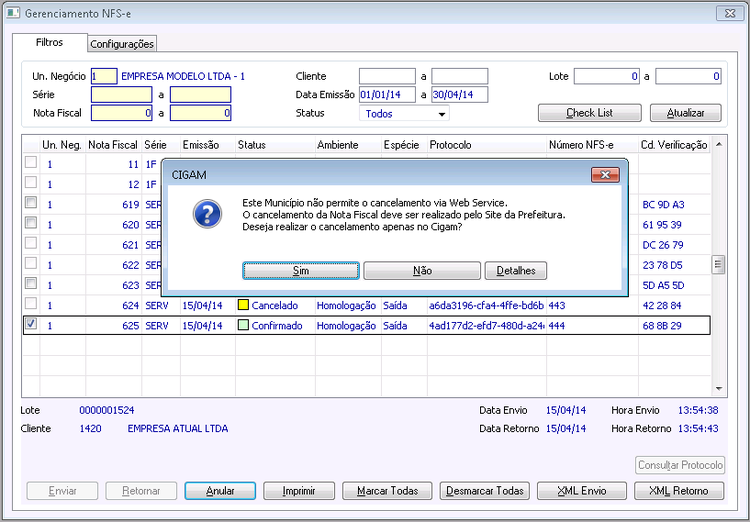Click the table scrollbar down arrow
The width and height of the screenshot is (750, 522).
(x=718, y=389)
